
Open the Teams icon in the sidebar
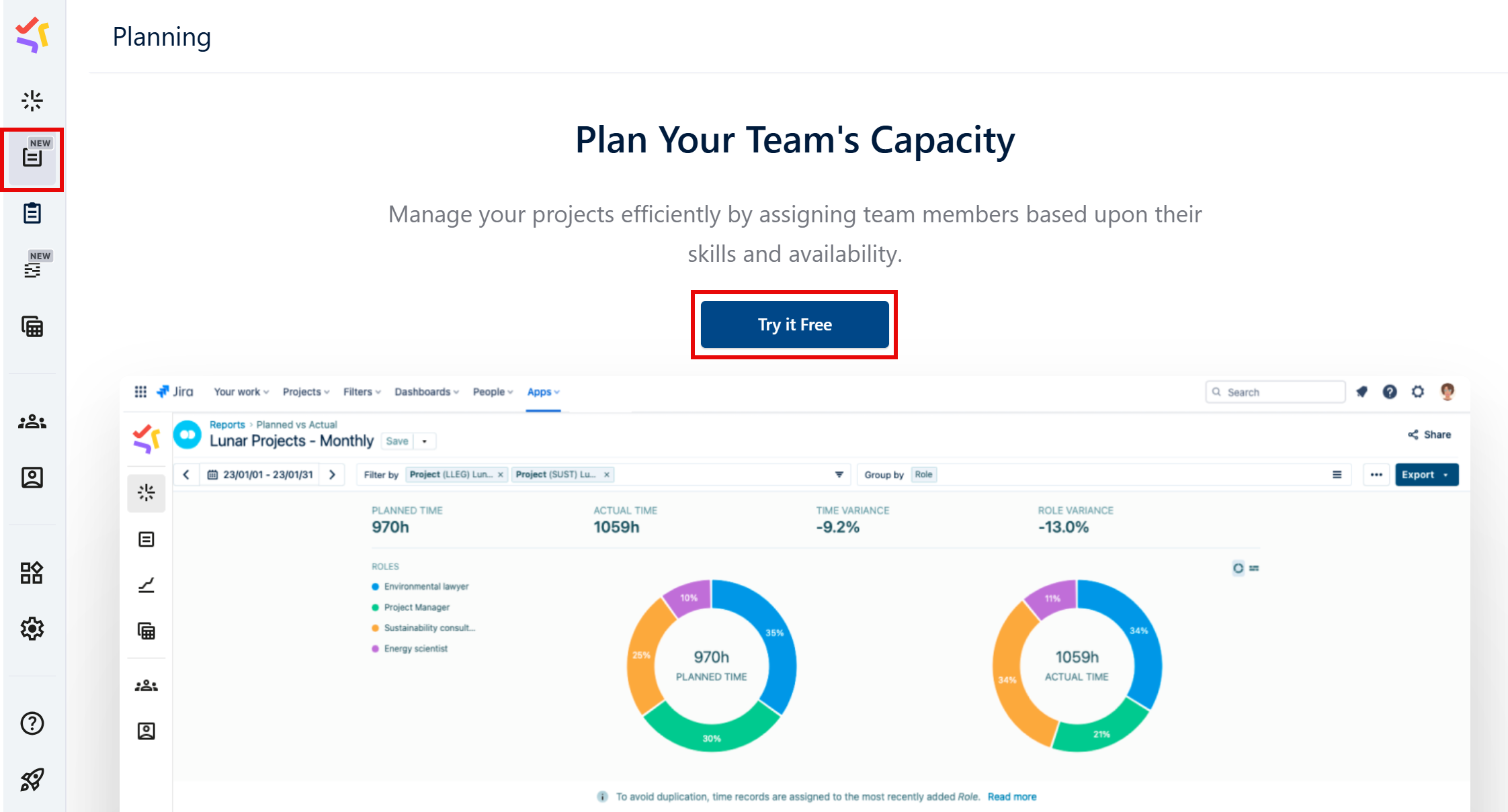coord(32,421)
